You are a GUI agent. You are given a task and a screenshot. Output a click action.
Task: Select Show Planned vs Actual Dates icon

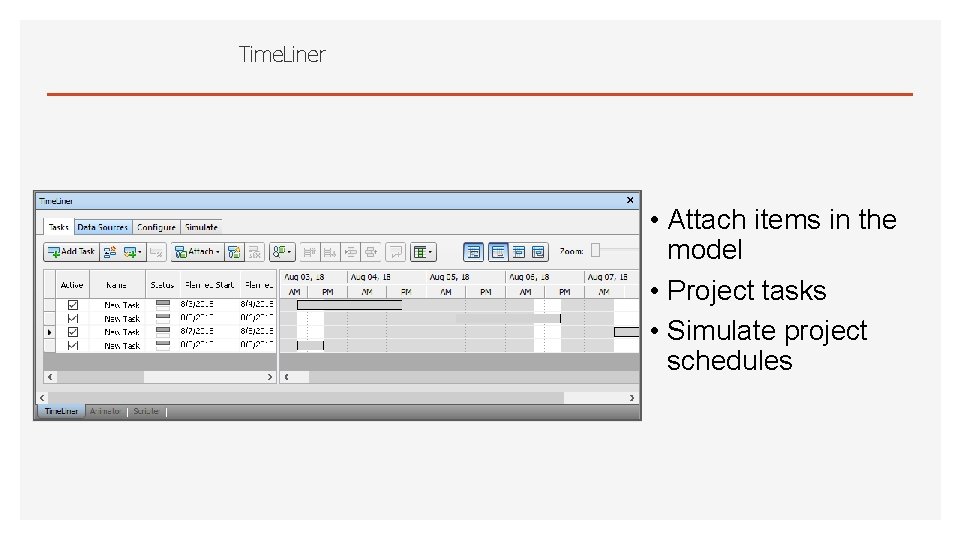tap(538, 252)
